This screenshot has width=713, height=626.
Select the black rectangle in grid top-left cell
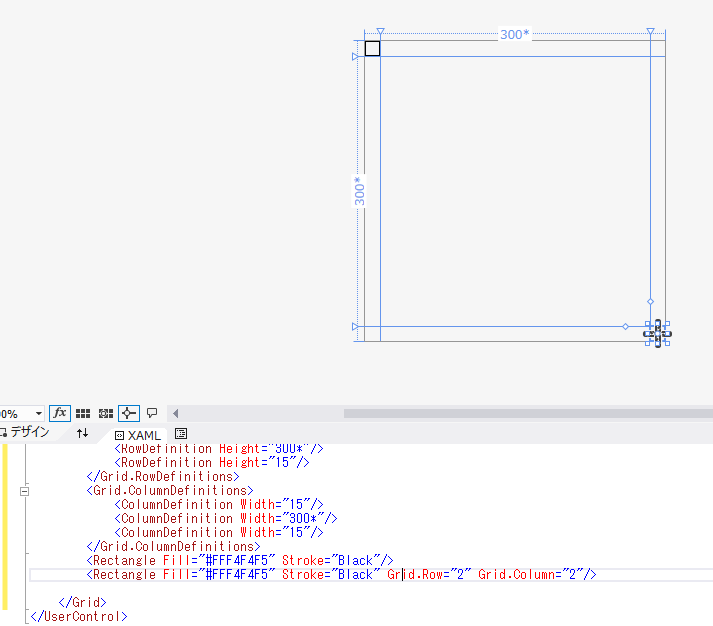click(372, 49)
